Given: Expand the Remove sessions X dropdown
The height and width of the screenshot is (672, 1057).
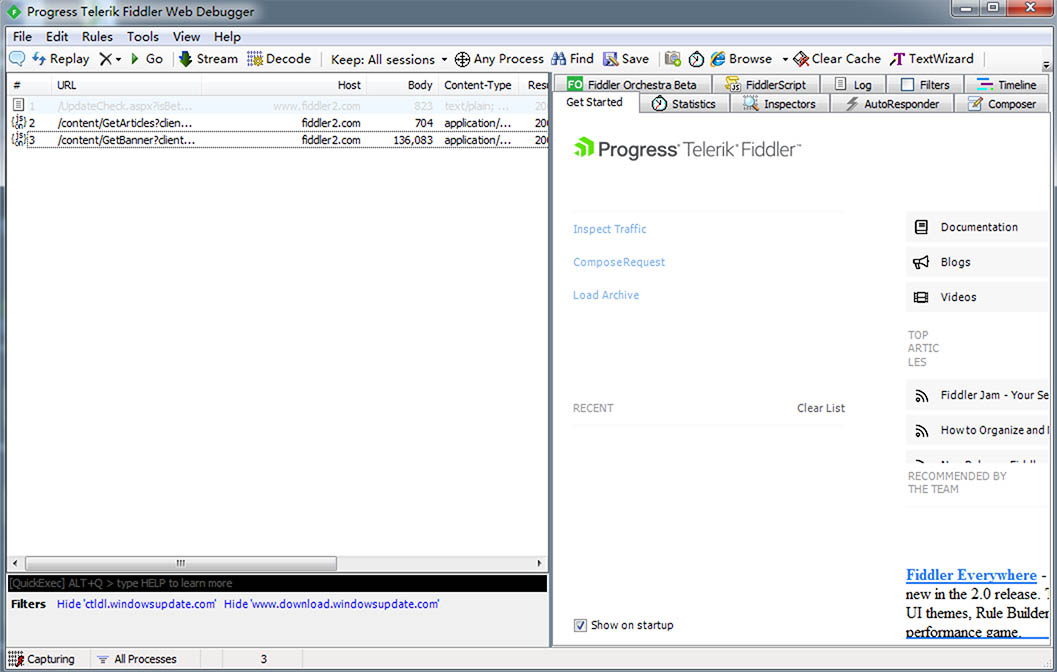Looking at the screenshot, I should coord(119,60).
